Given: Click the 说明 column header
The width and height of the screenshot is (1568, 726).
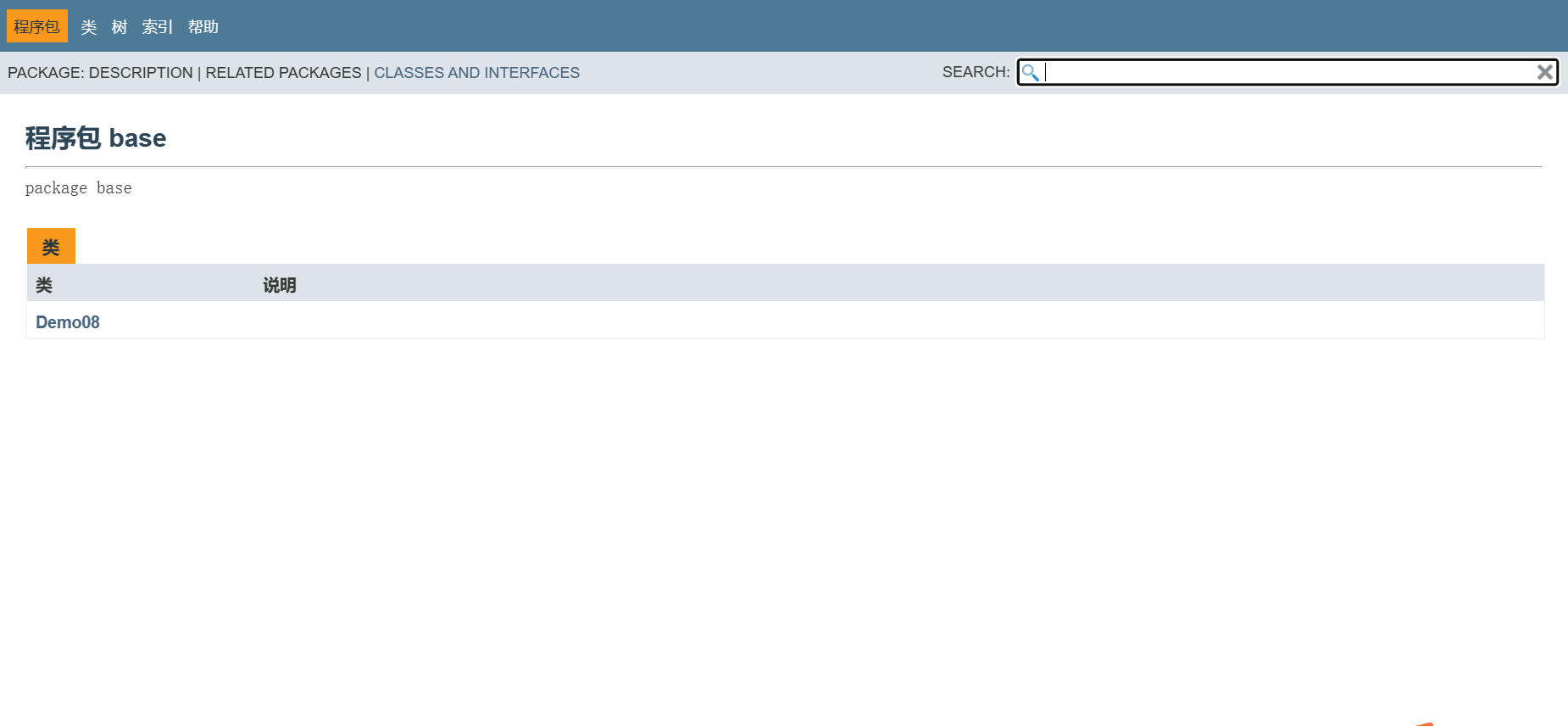Looking at the screenshot, I should 280,285.
